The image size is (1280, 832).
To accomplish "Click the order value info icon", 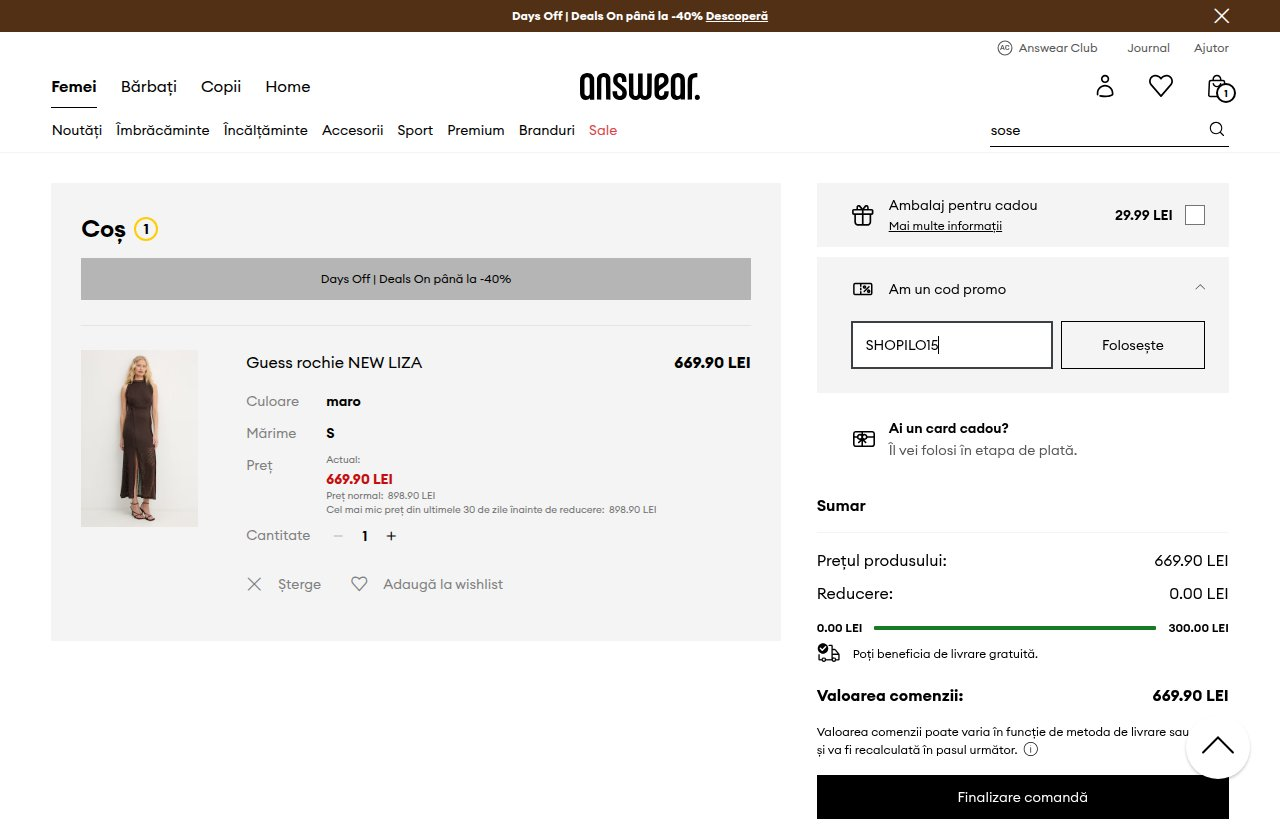I will (1031, 749).
